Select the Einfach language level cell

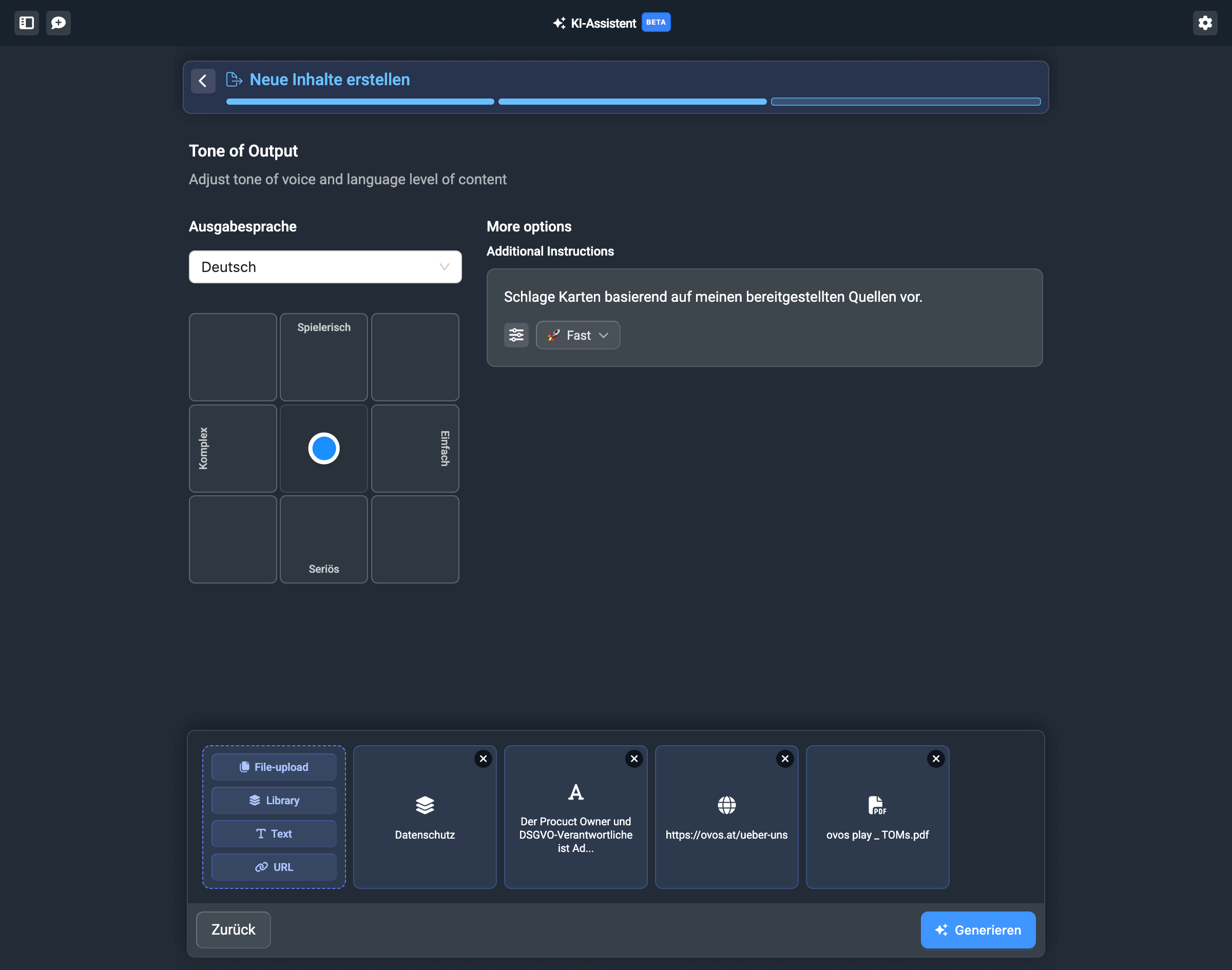415,448
